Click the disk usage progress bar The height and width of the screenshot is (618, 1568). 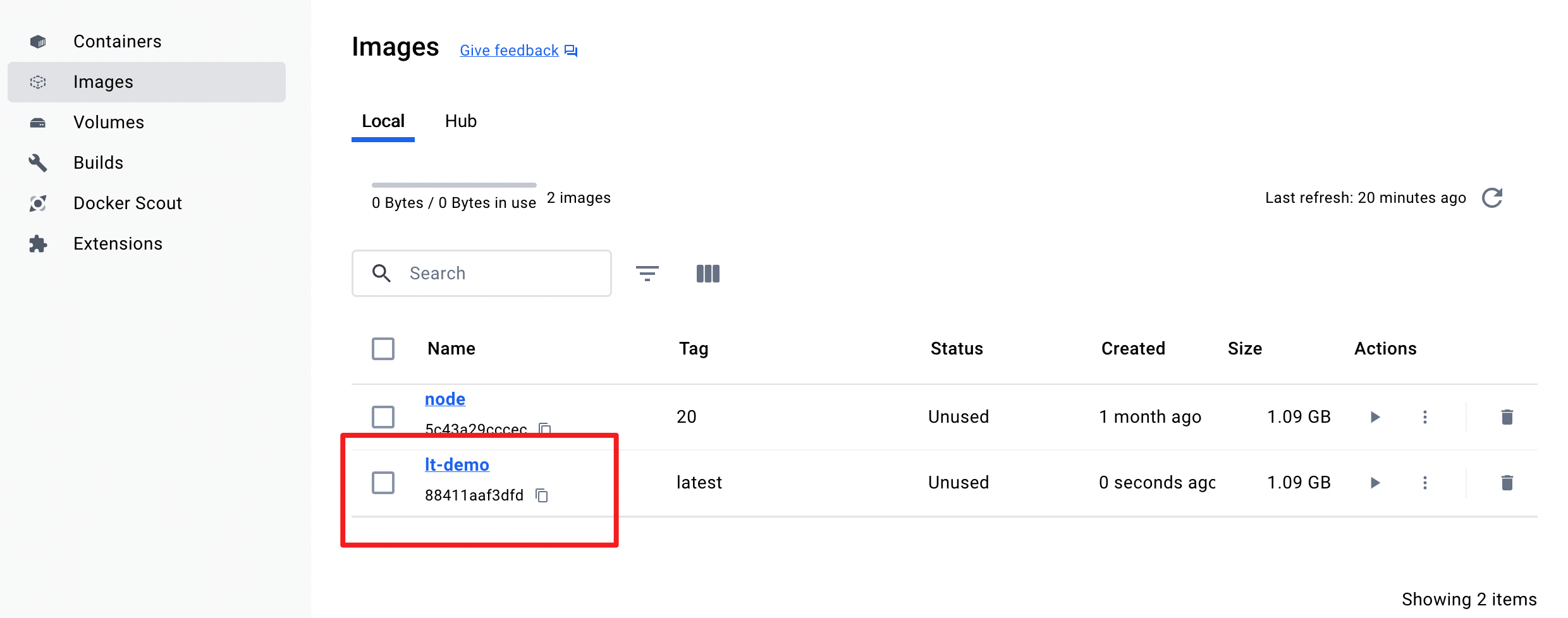(454, 185)
